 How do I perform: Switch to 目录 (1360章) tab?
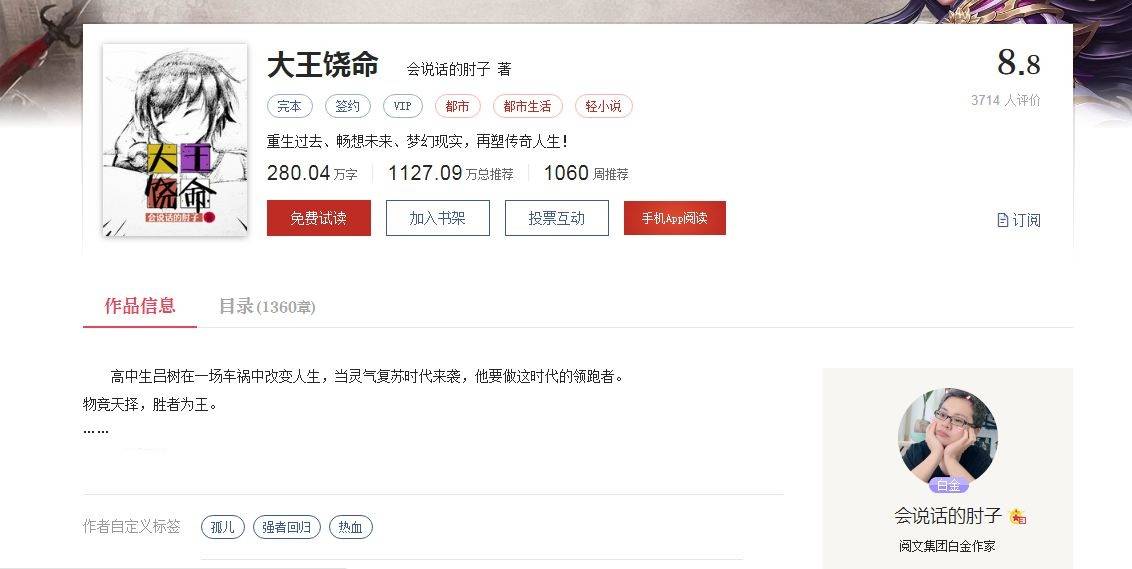pos(267,307)
